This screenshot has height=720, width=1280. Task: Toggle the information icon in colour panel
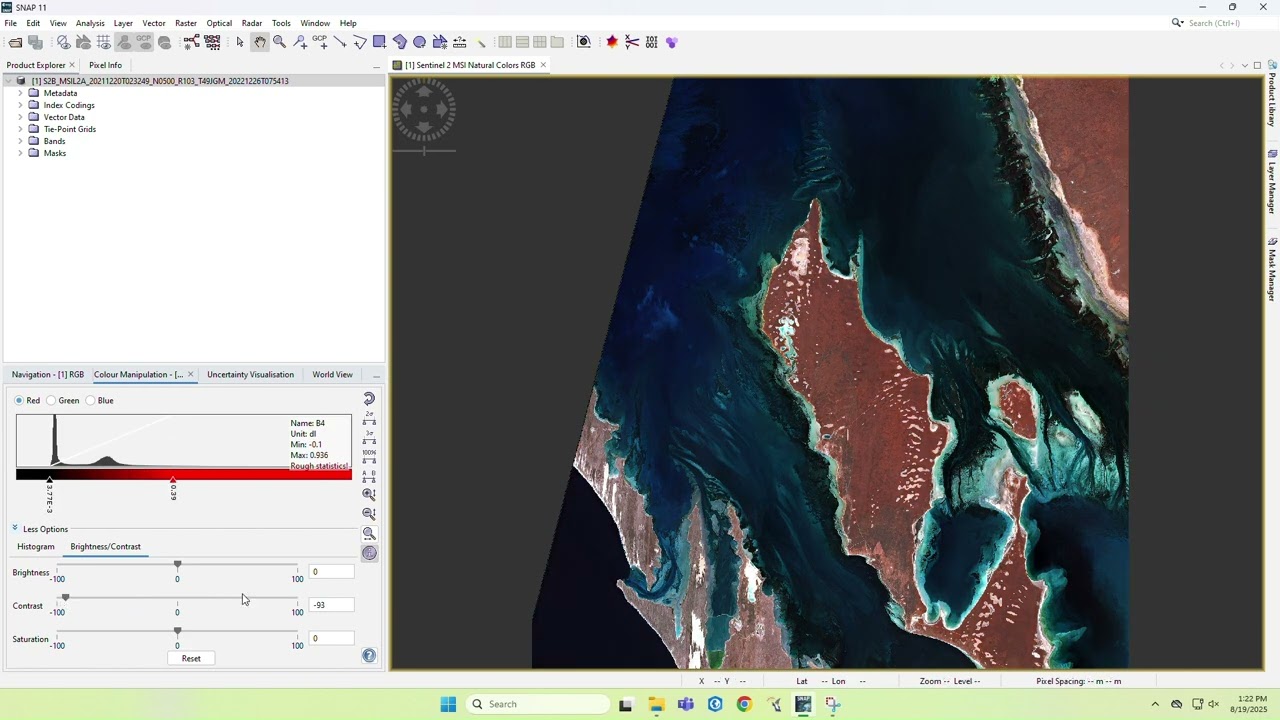click(x=369, y=553)
